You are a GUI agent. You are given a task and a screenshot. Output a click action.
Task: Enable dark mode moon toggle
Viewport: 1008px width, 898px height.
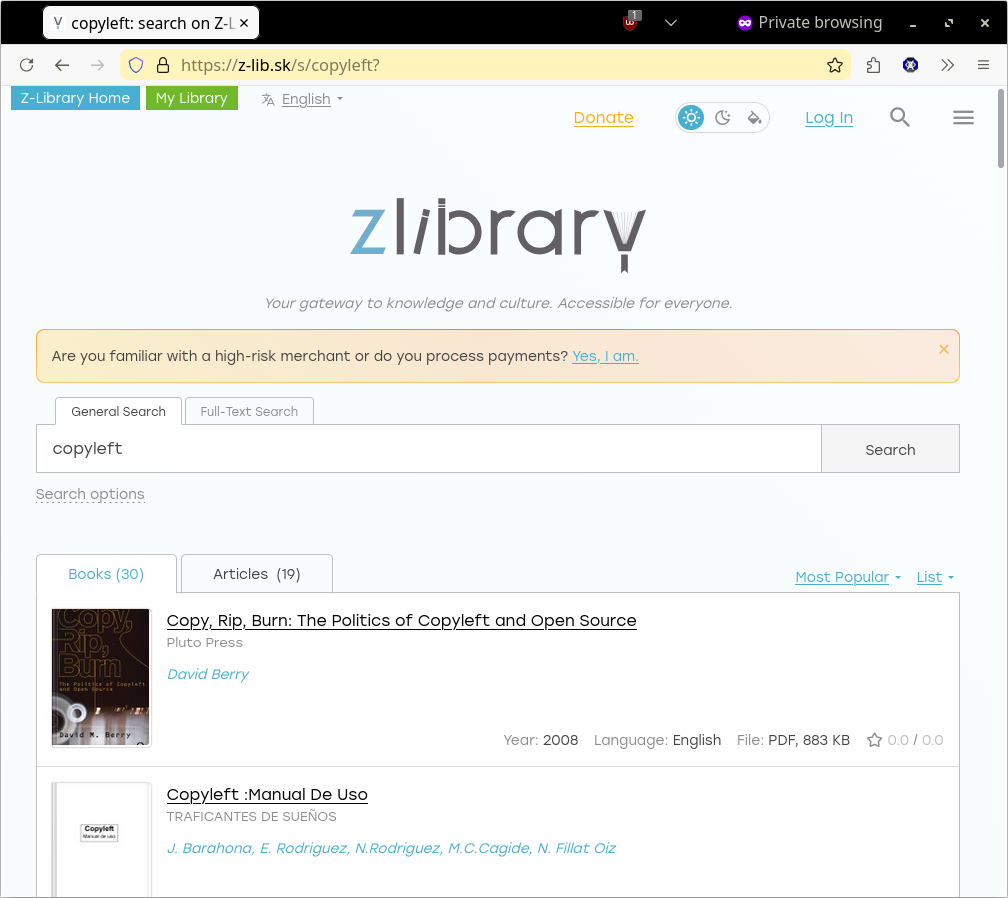pos(723,118)
